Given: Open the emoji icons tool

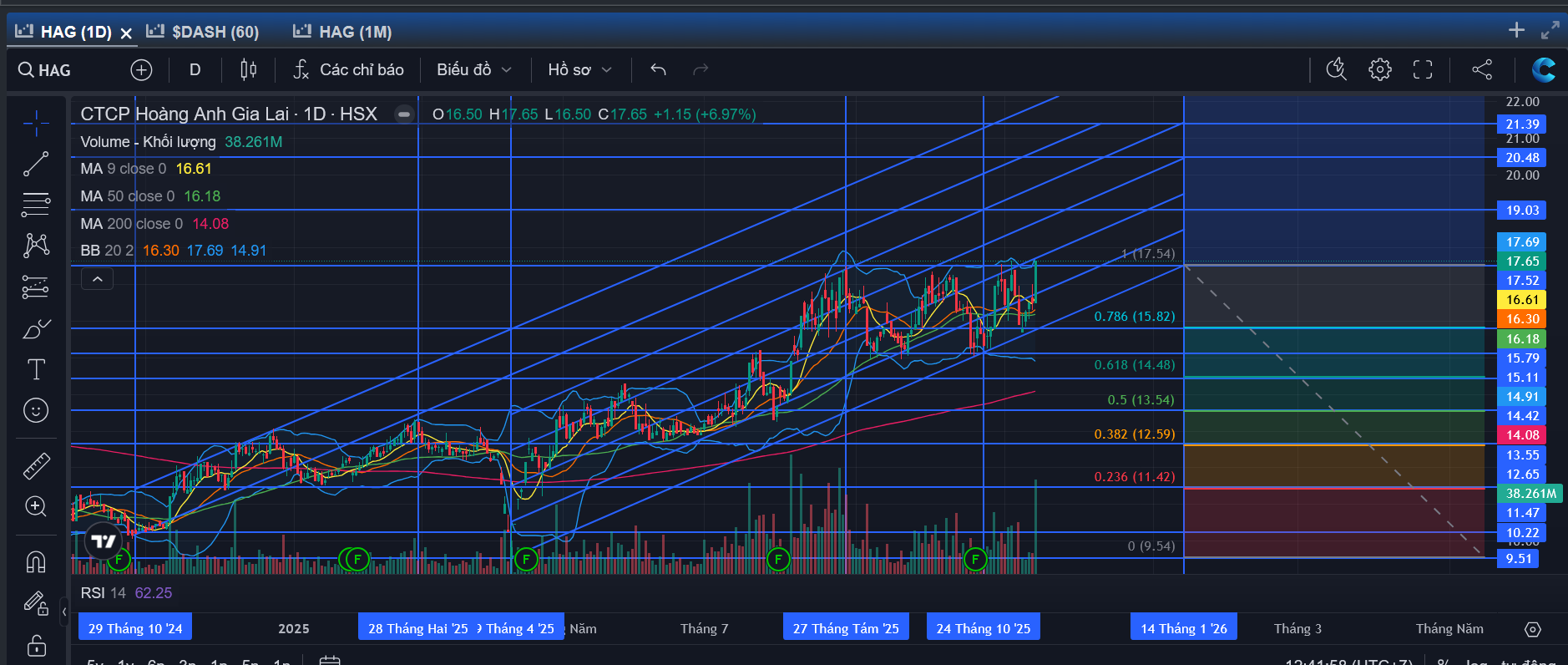Looking at the screenshot, I should pos(36,410).
